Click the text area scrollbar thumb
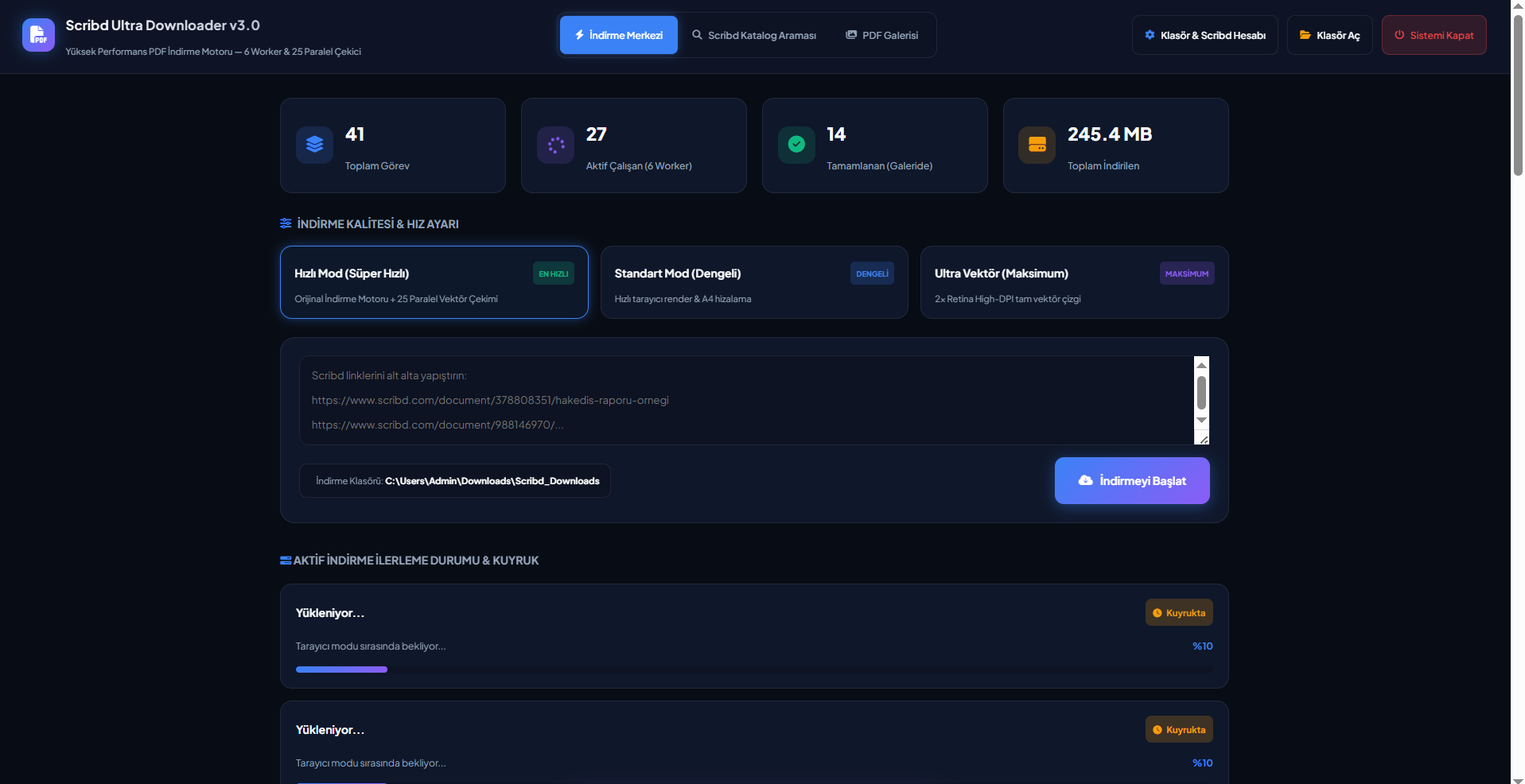This screenshot has width=1525, height=784. coord(1201,393)
